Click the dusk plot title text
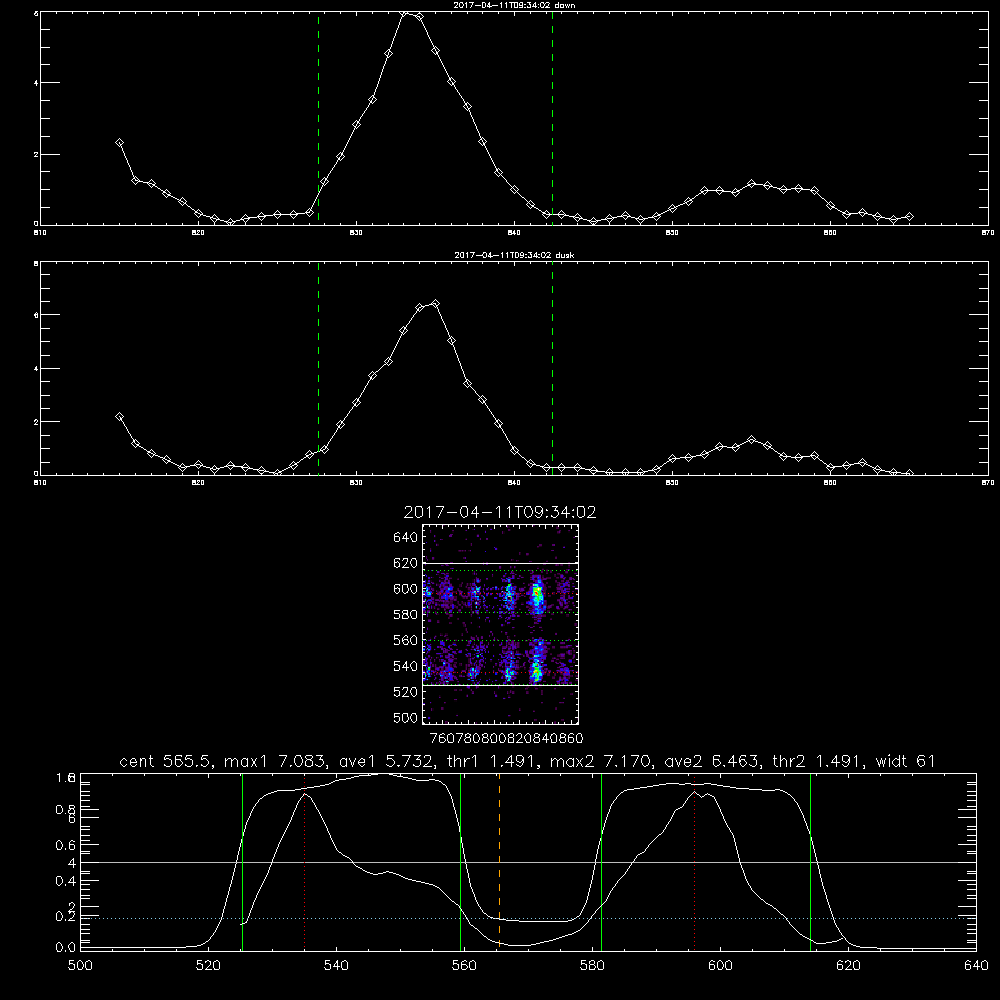Viewport: 1000px width, 1000px height. coord(514,255)
